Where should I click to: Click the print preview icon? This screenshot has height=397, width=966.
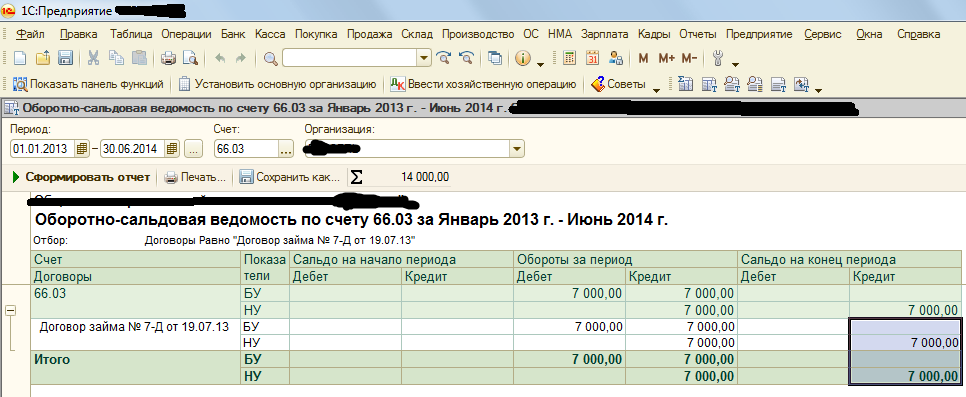pos(190,59)
